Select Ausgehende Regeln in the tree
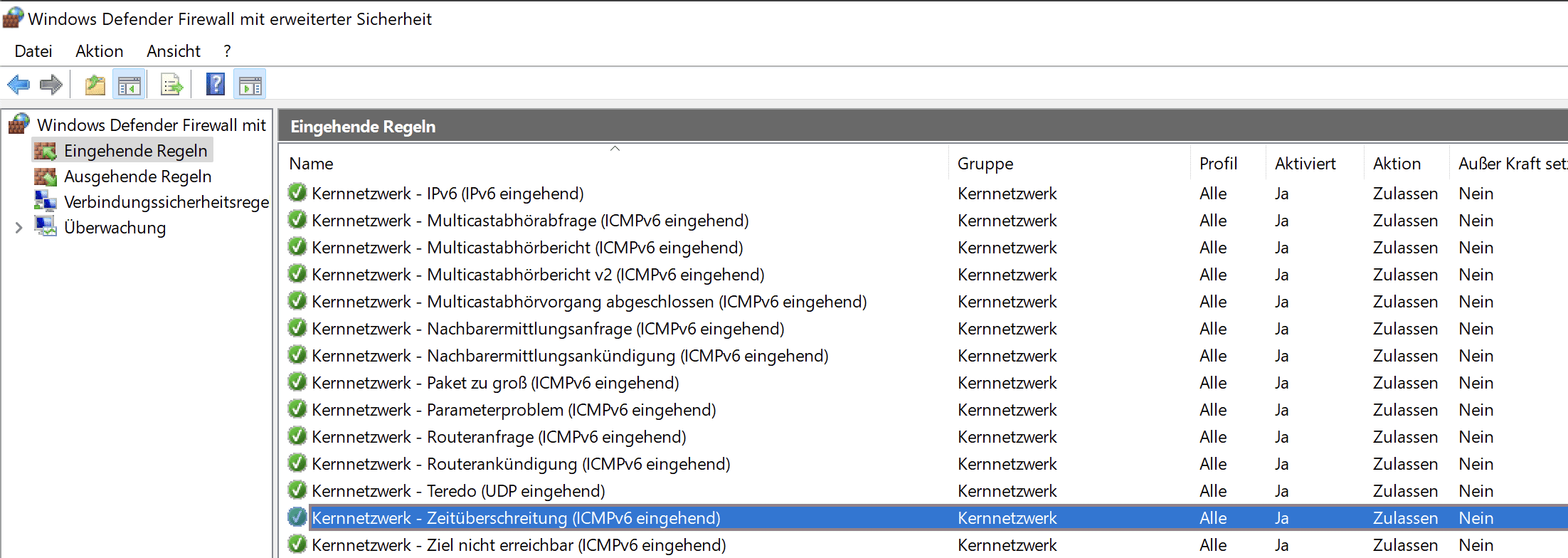Screen dimensions: 1568x558 point(138,177)
